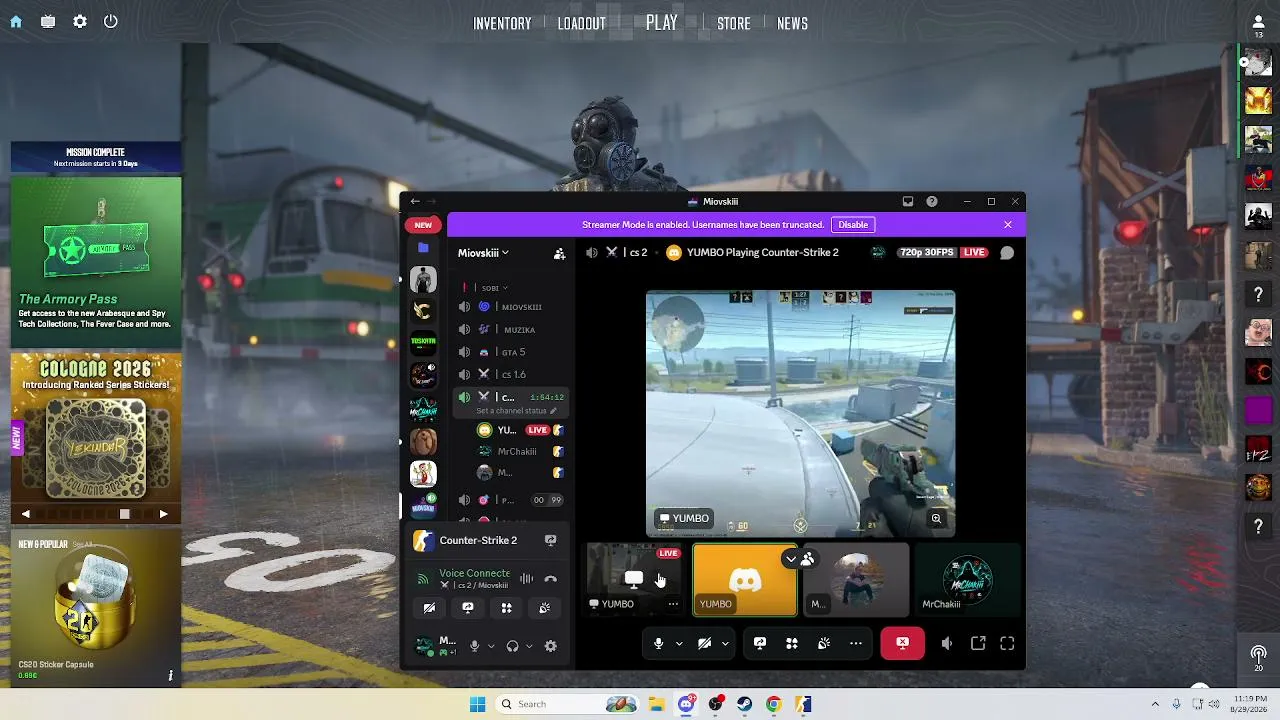
Task: Start an activity from voice panel
Action: click(x=506, y=608)
